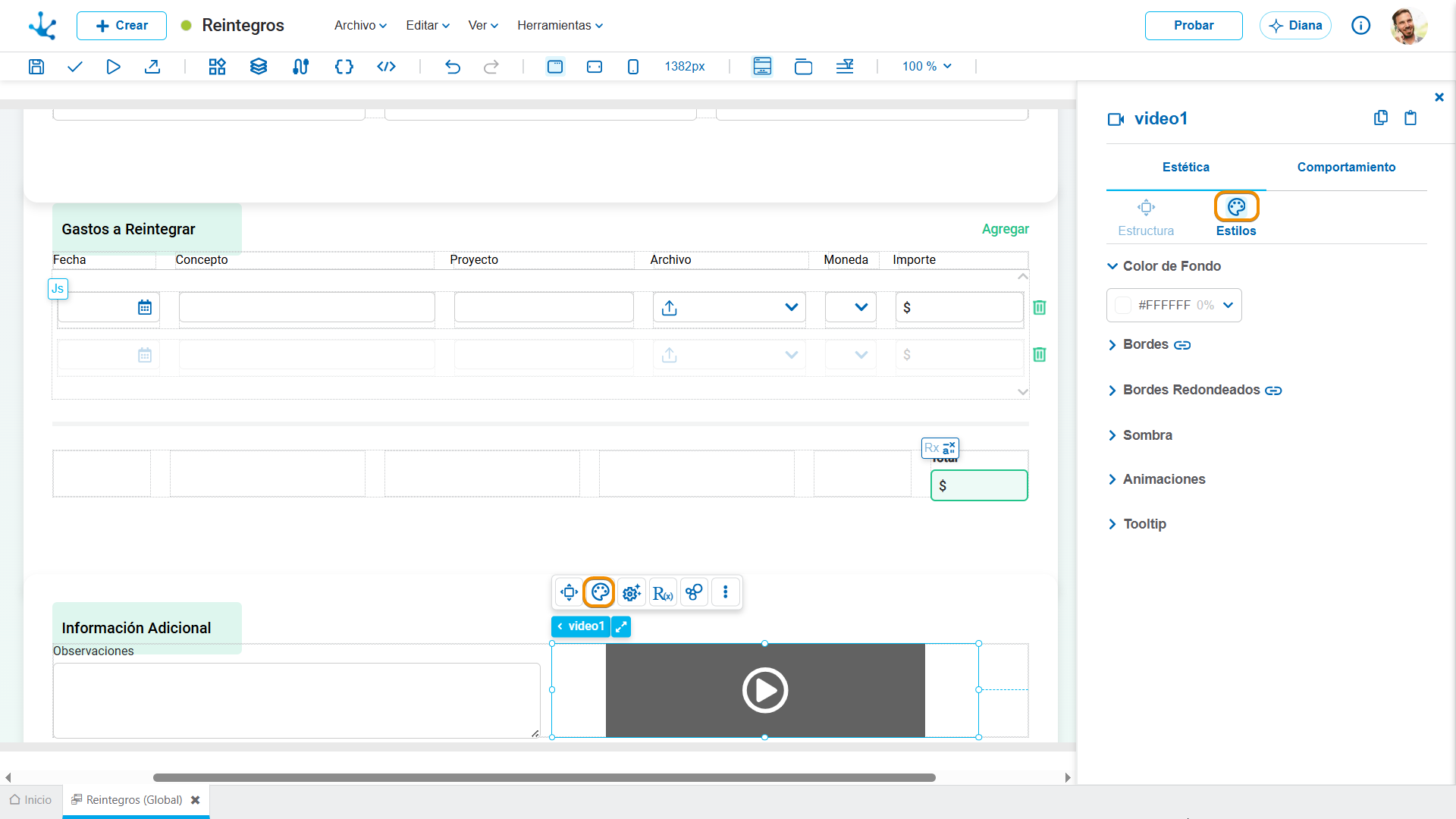
Task: Click the information icon in header
Action: tap(1361, 26)
